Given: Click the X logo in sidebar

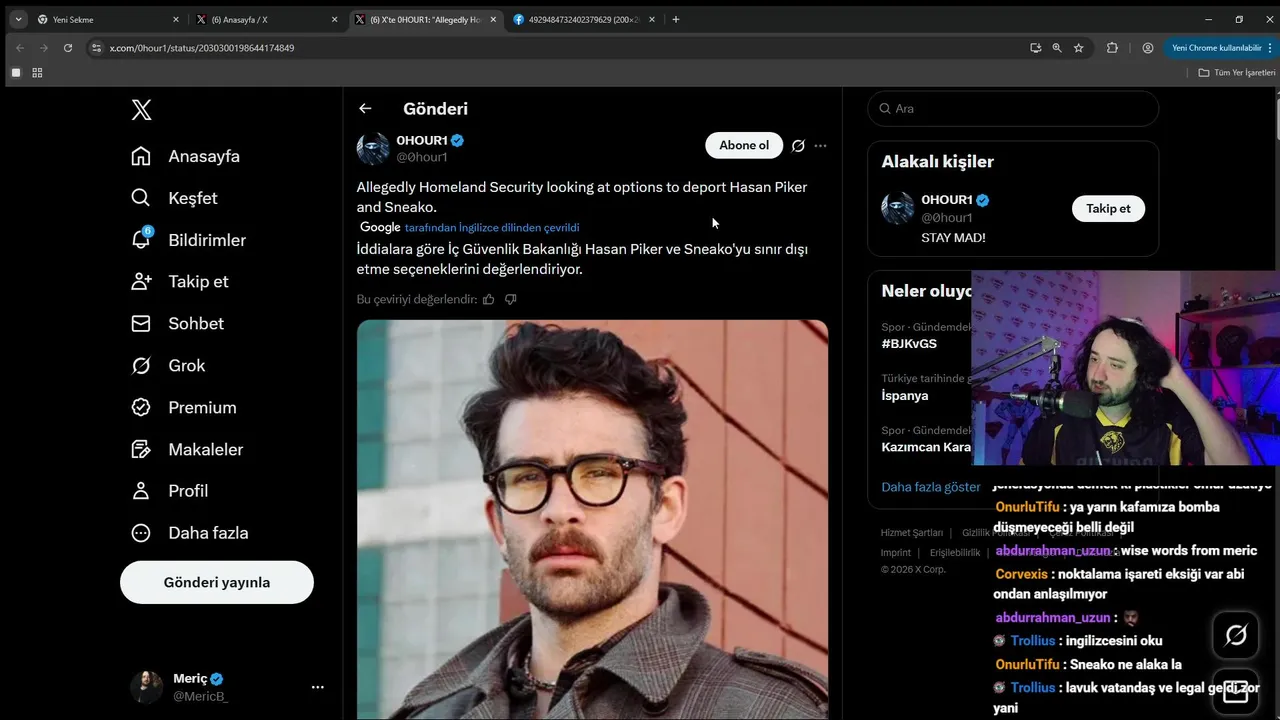Looking at the screenshot, I should pyautogui.click(x=141, y=110).
